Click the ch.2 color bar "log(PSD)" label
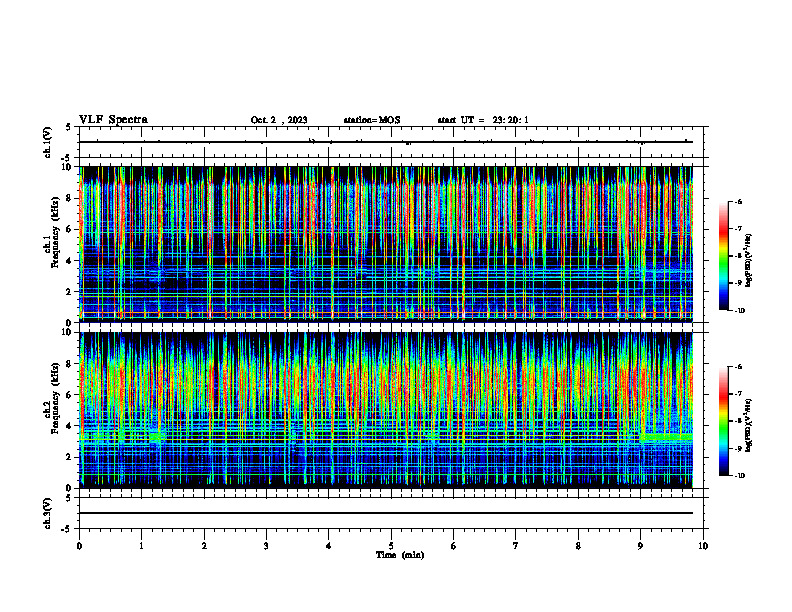This screenshot has width=792, height=612. point(749,425)
